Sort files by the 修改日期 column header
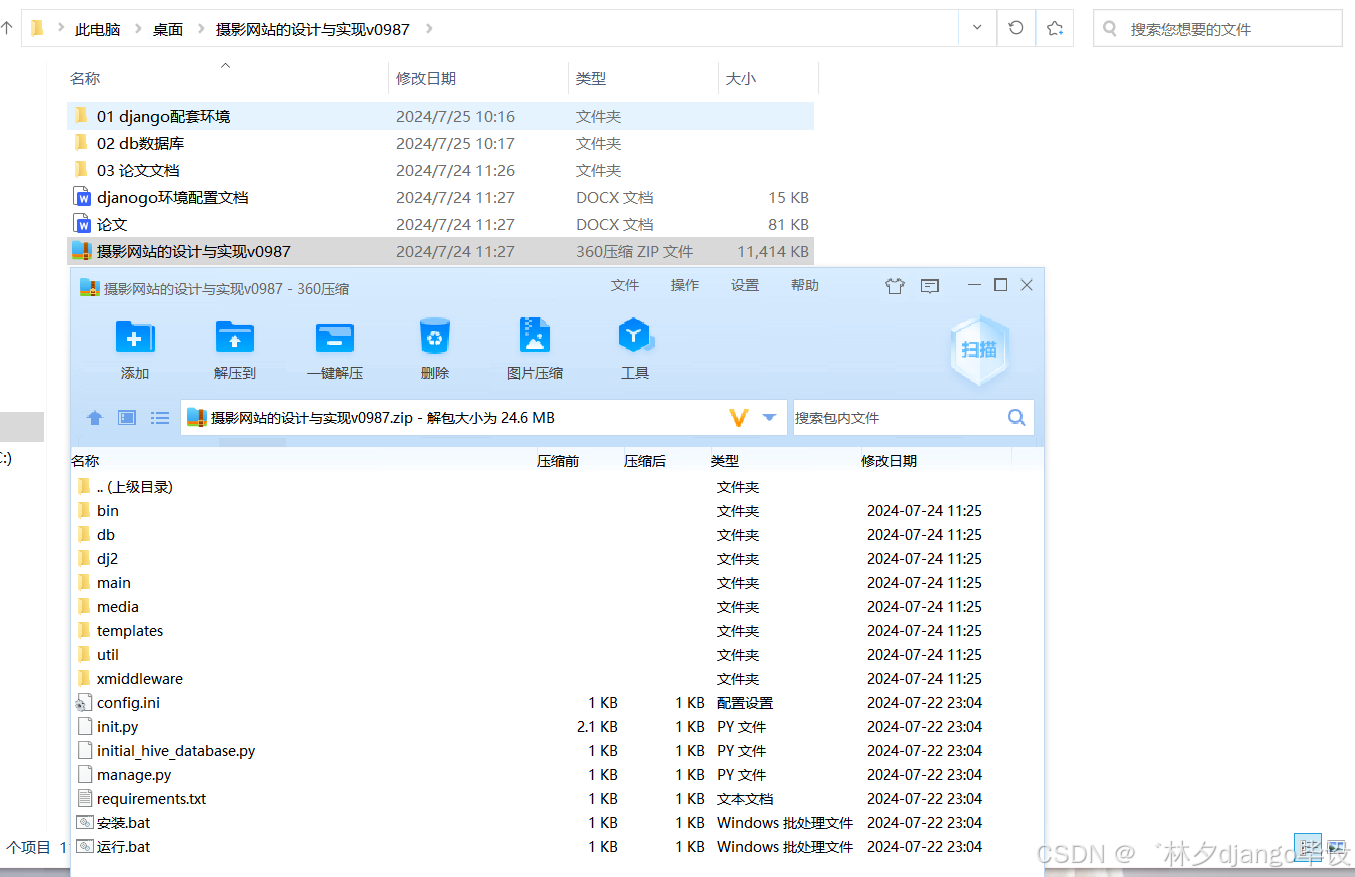 coord(427,78)
